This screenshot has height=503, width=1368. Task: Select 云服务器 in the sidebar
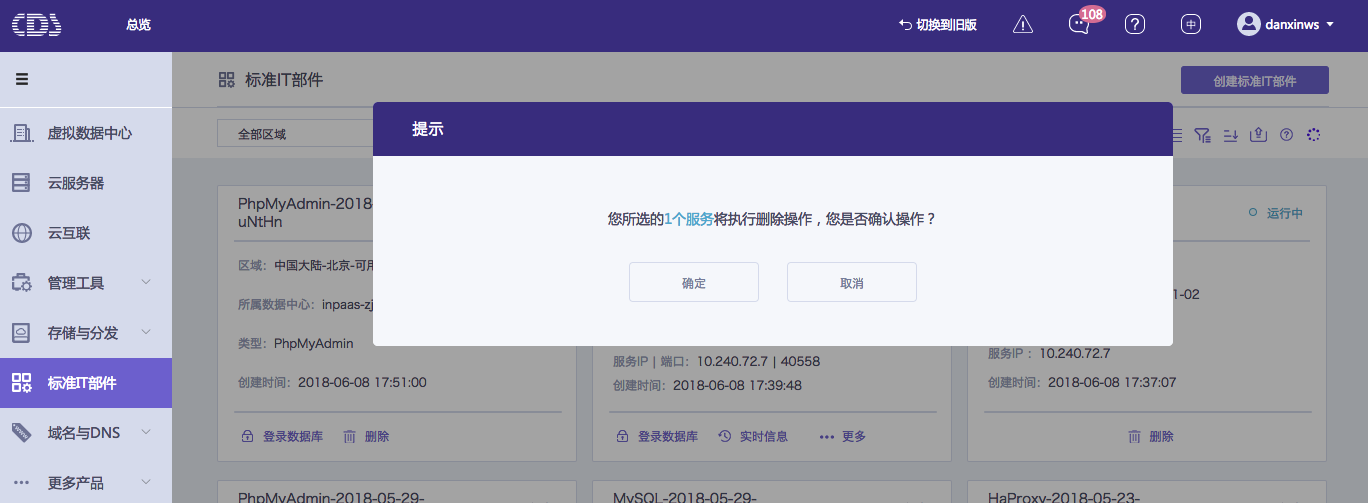coord(76,183)
